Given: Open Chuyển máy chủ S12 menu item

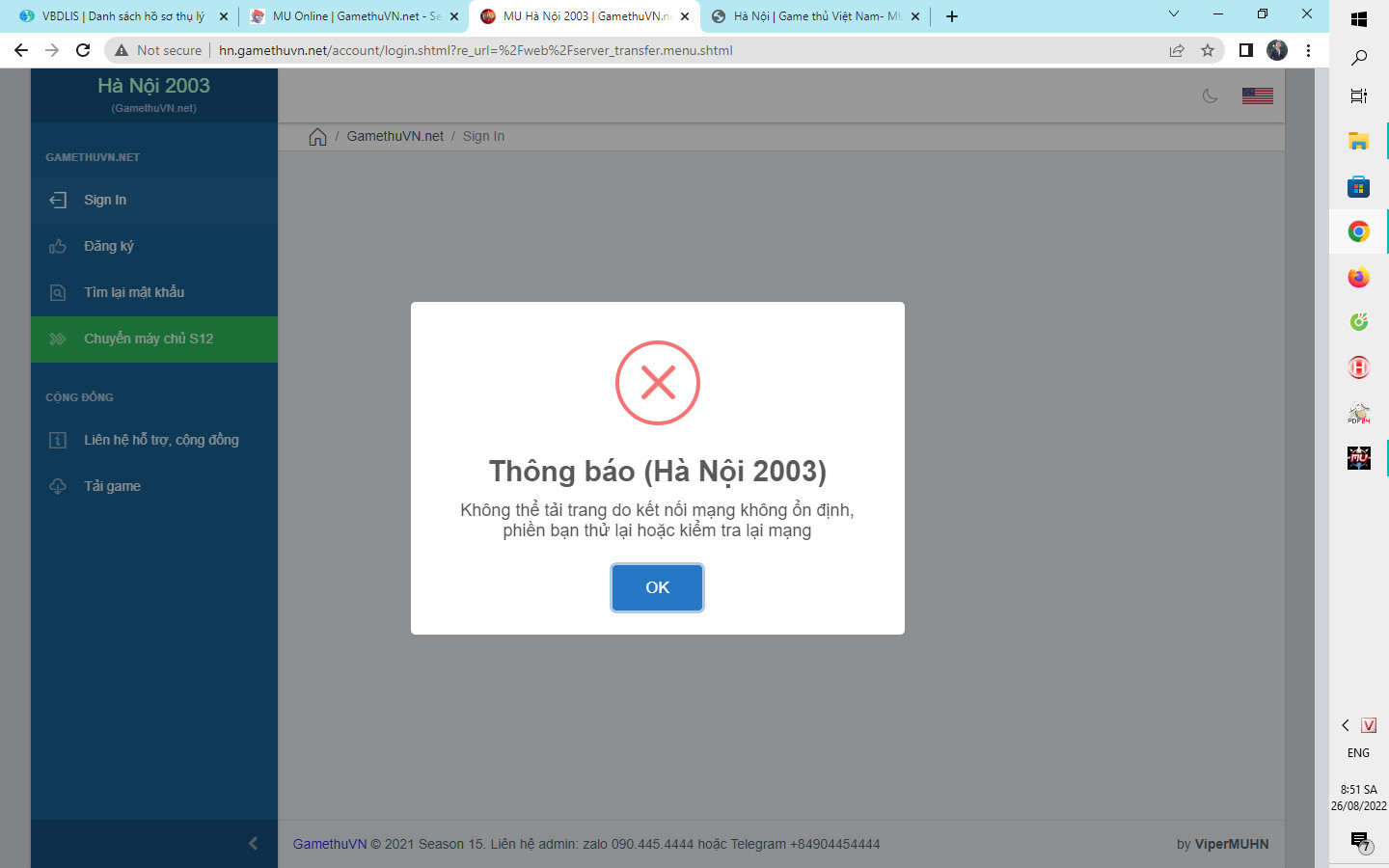Looking at the screenshot, I should tap(148, 339).
